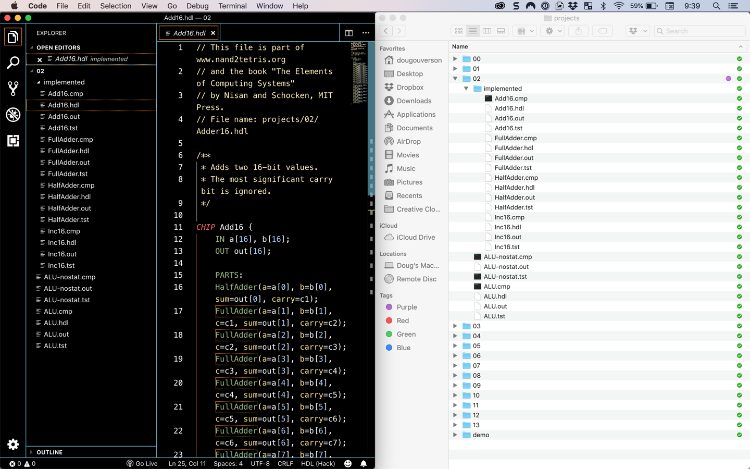Open Downloads in Finder sidebar
This screenshot has height=469, width=750.
(413, 101)
